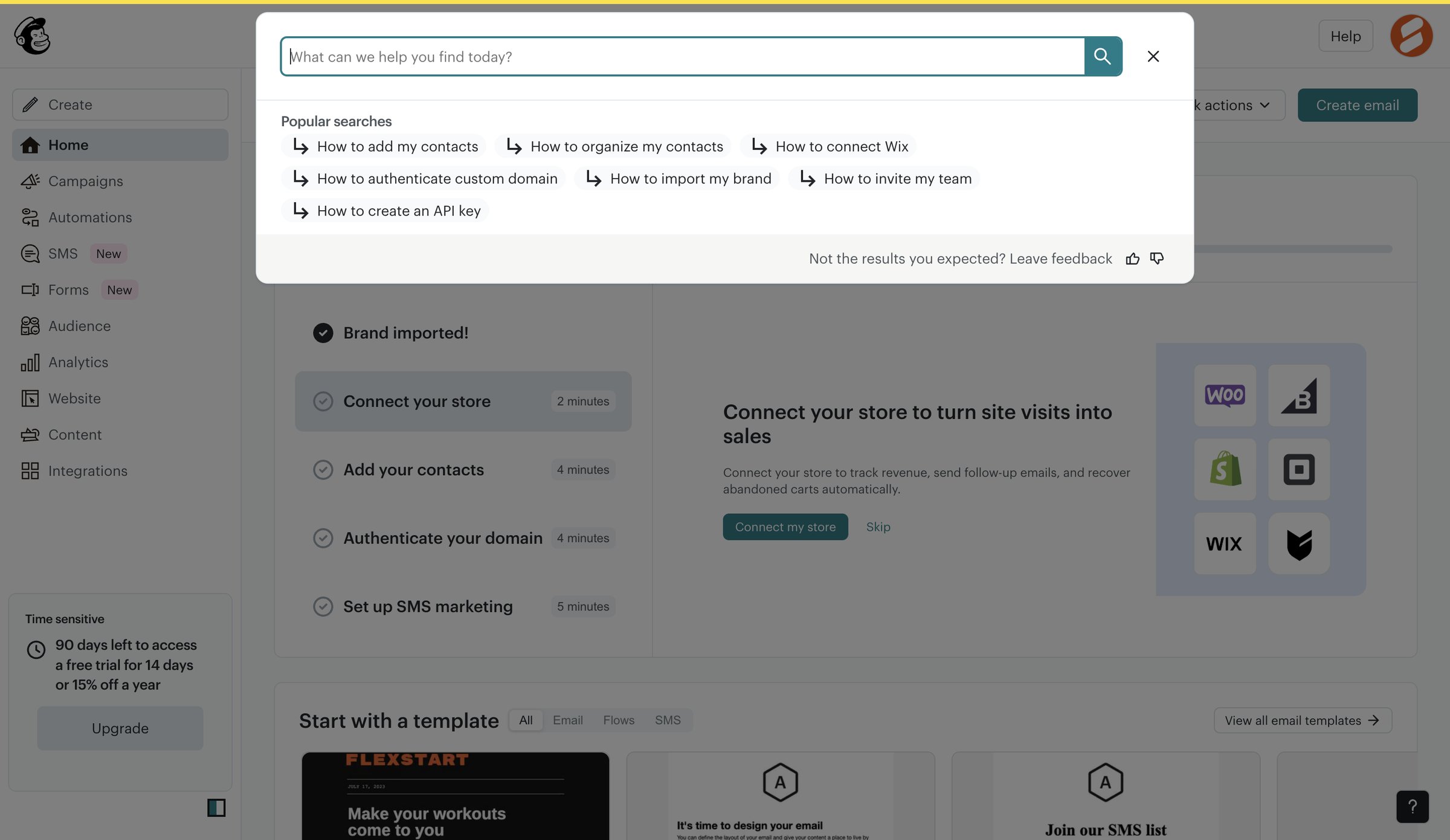The height and width of the screenshot is (840, 1450).
Task: Select How to invite my team
Action: click(884, 179)
